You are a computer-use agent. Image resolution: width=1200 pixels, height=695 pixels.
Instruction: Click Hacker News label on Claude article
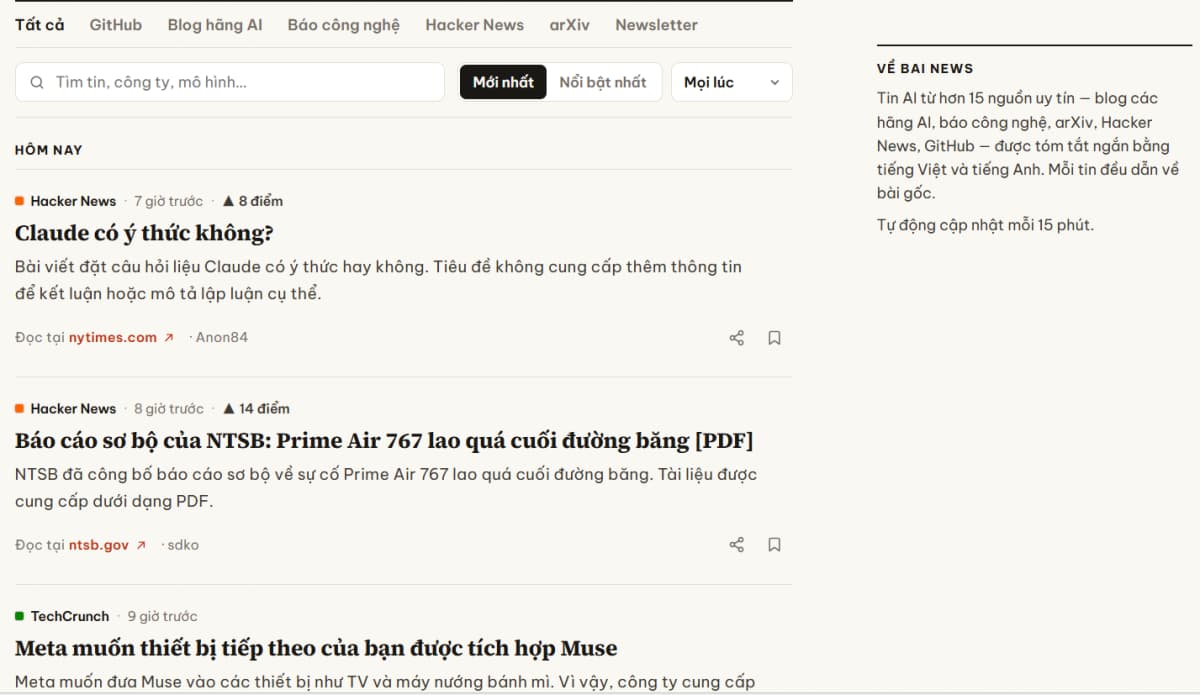click(73, 201)
